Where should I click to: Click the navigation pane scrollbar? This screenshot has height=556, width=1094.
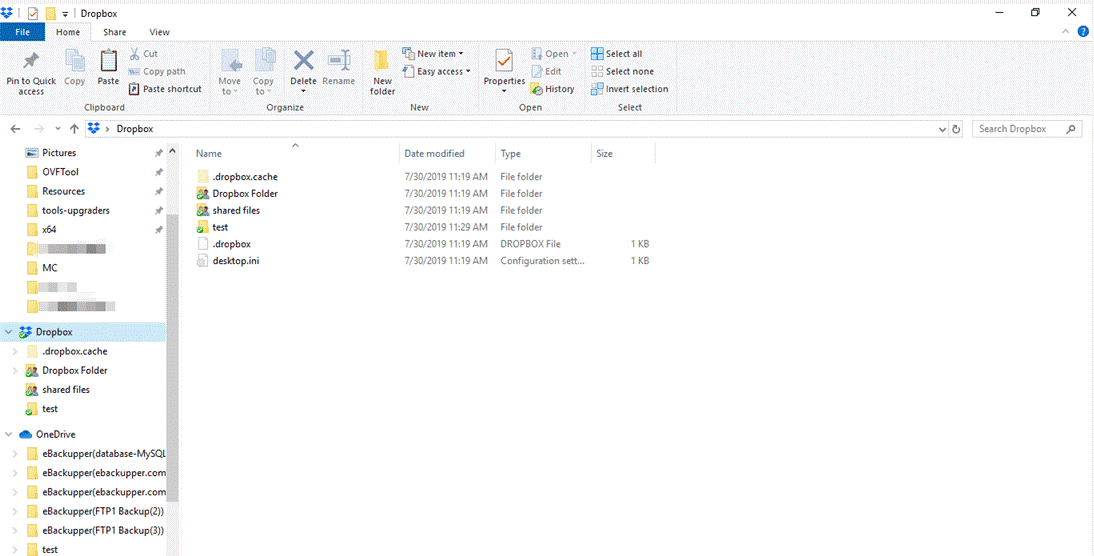click(x=172, y=359)
